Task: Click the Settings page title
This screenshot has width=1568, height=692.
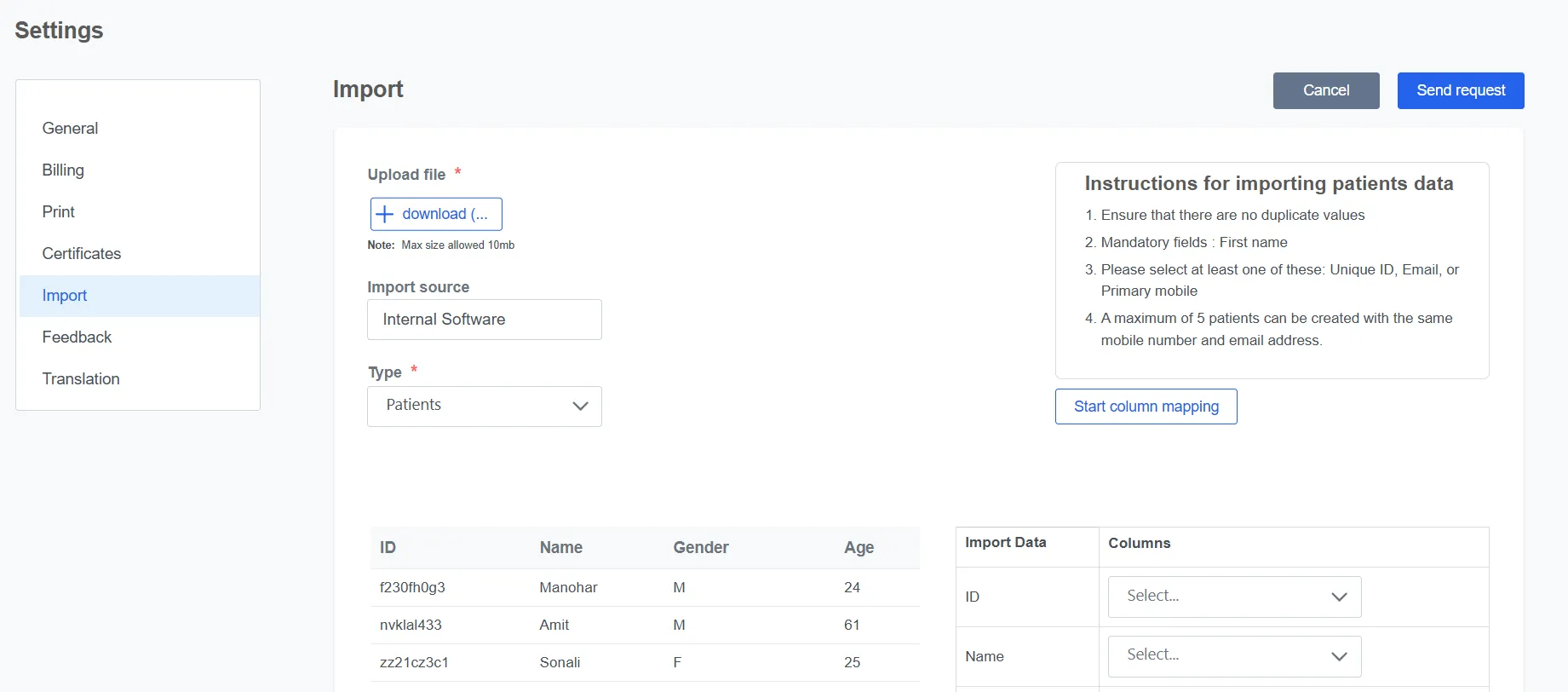Action: click(59, 31)
